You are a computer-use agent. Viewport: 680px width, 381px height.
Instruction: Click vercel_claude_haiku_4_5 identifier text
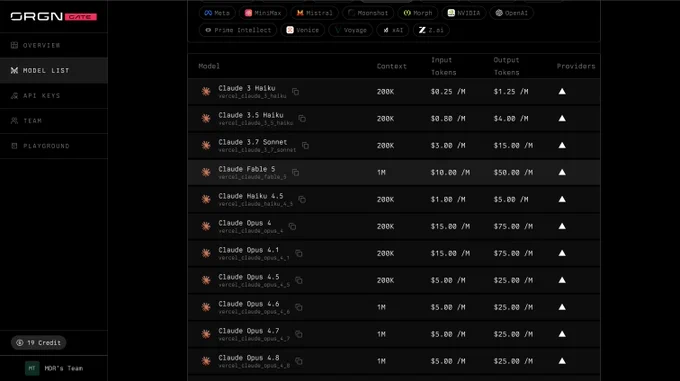tap(255, 204)
